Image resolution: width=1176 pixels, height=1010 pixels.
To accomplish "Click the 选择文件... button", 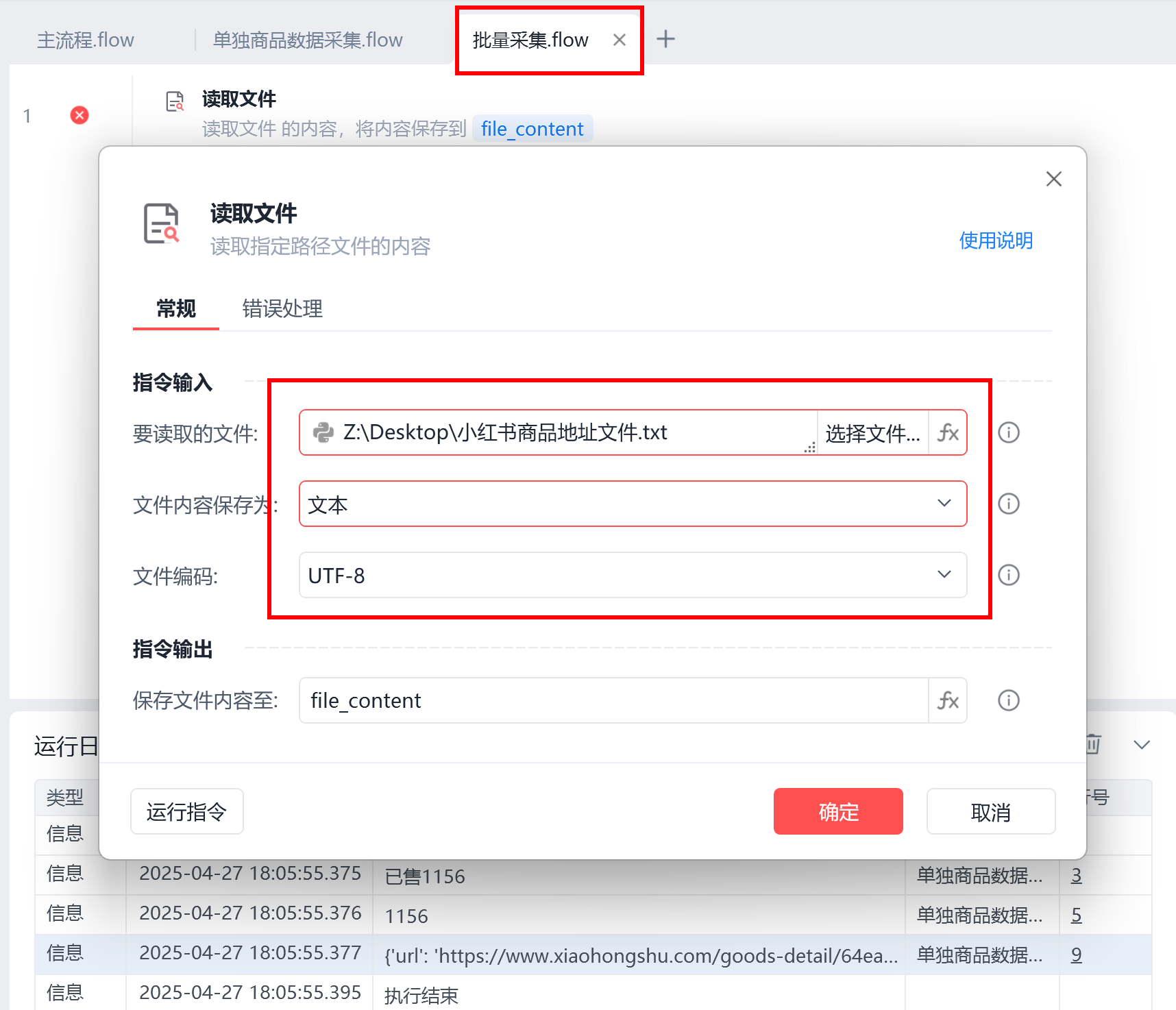I will 872,433.
